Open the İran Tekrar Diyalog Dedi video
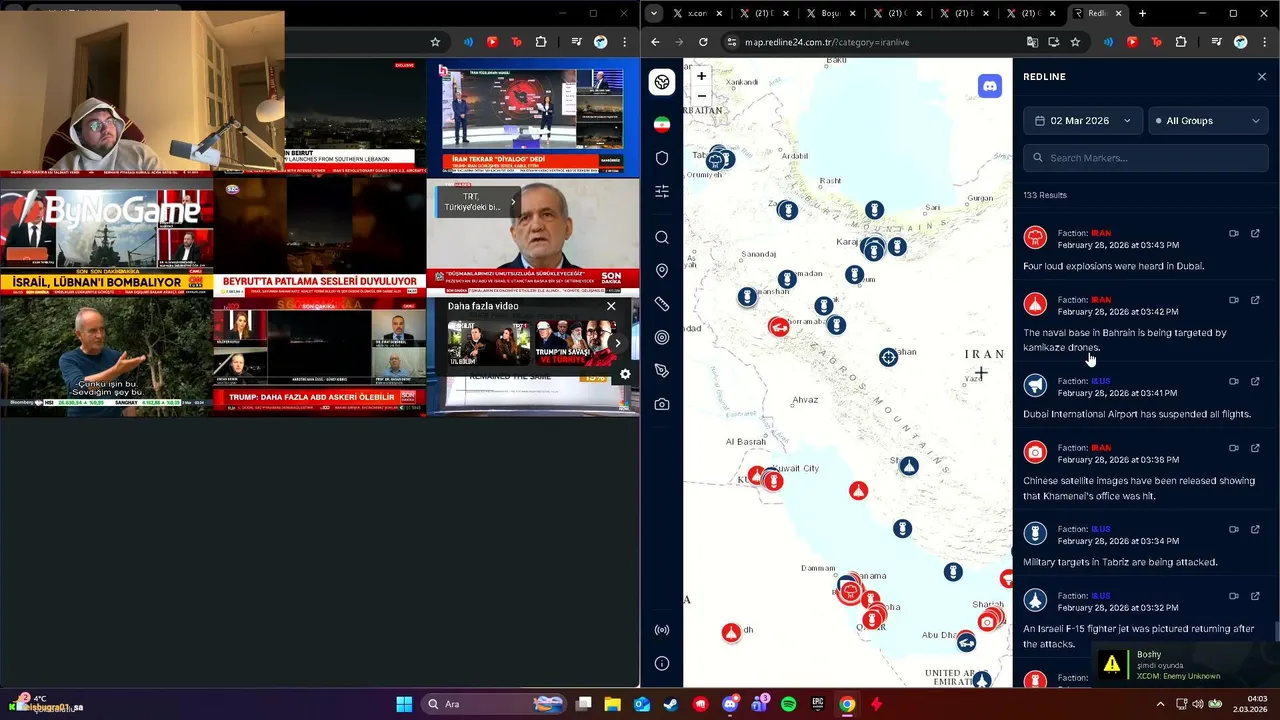Image resolution: width=1280 pixels, height=720 pixels. (x=533, y=118)
